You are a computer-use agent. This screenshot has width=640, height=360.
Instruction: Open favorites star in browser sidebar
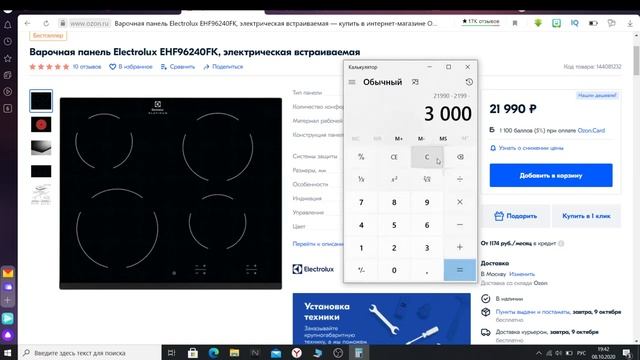(8, 58)
